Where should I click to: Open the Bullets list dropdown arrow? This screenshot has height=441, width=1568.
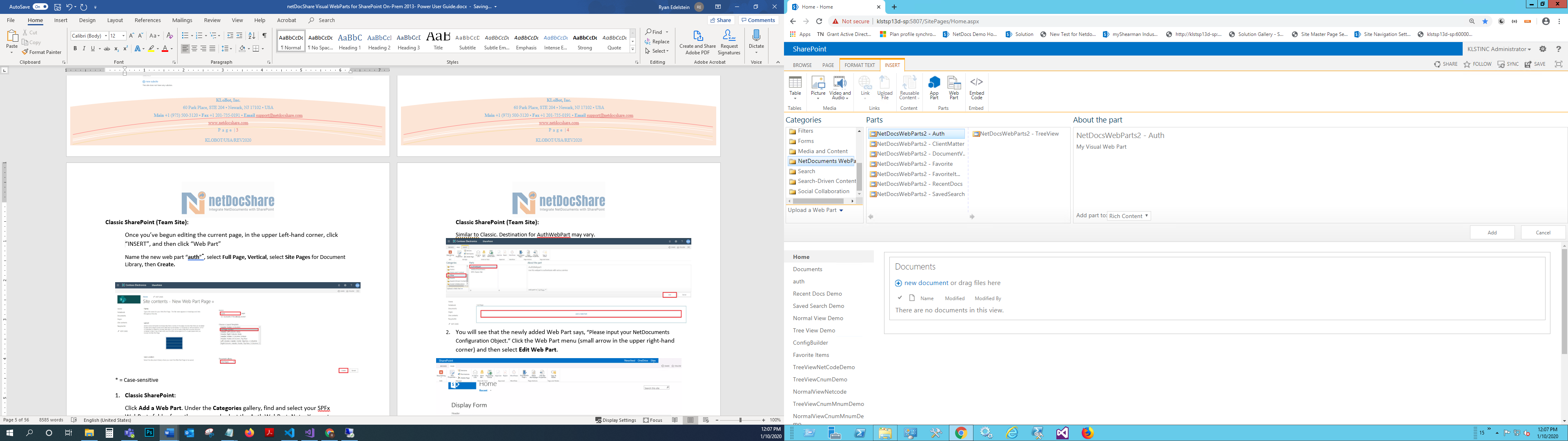point(192,36)
